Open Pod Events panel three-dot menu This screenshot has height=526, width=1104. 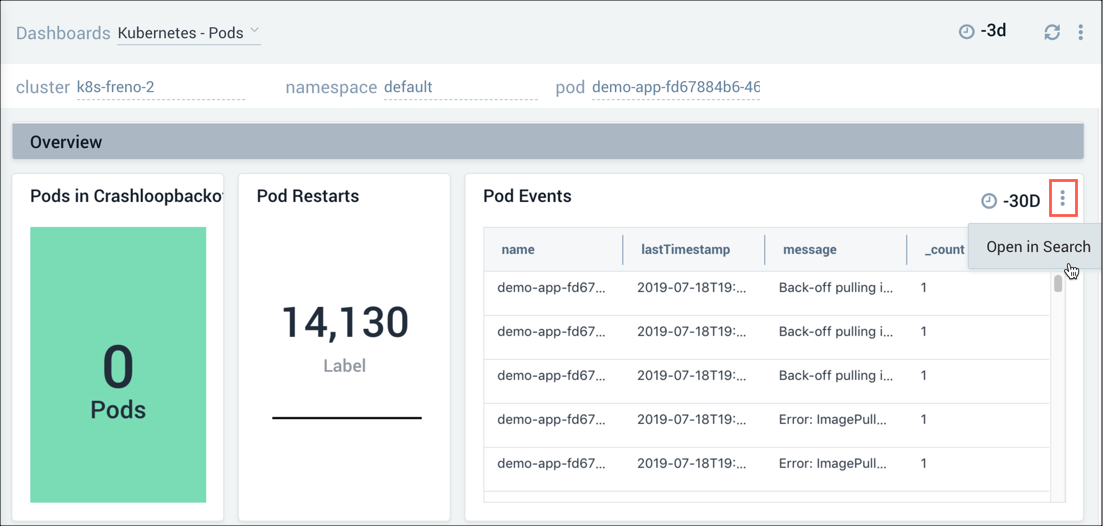pyautogui.click(x=1062, y=199)
